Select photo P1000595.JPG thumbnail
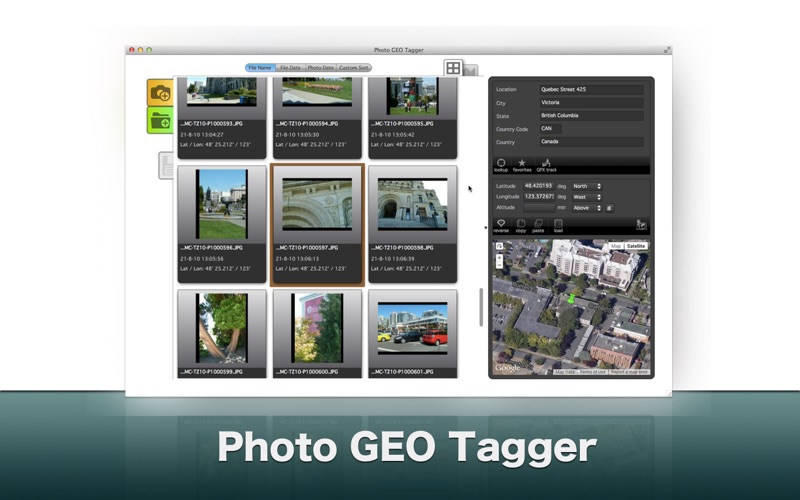The image size is (800, 500). 412,95
